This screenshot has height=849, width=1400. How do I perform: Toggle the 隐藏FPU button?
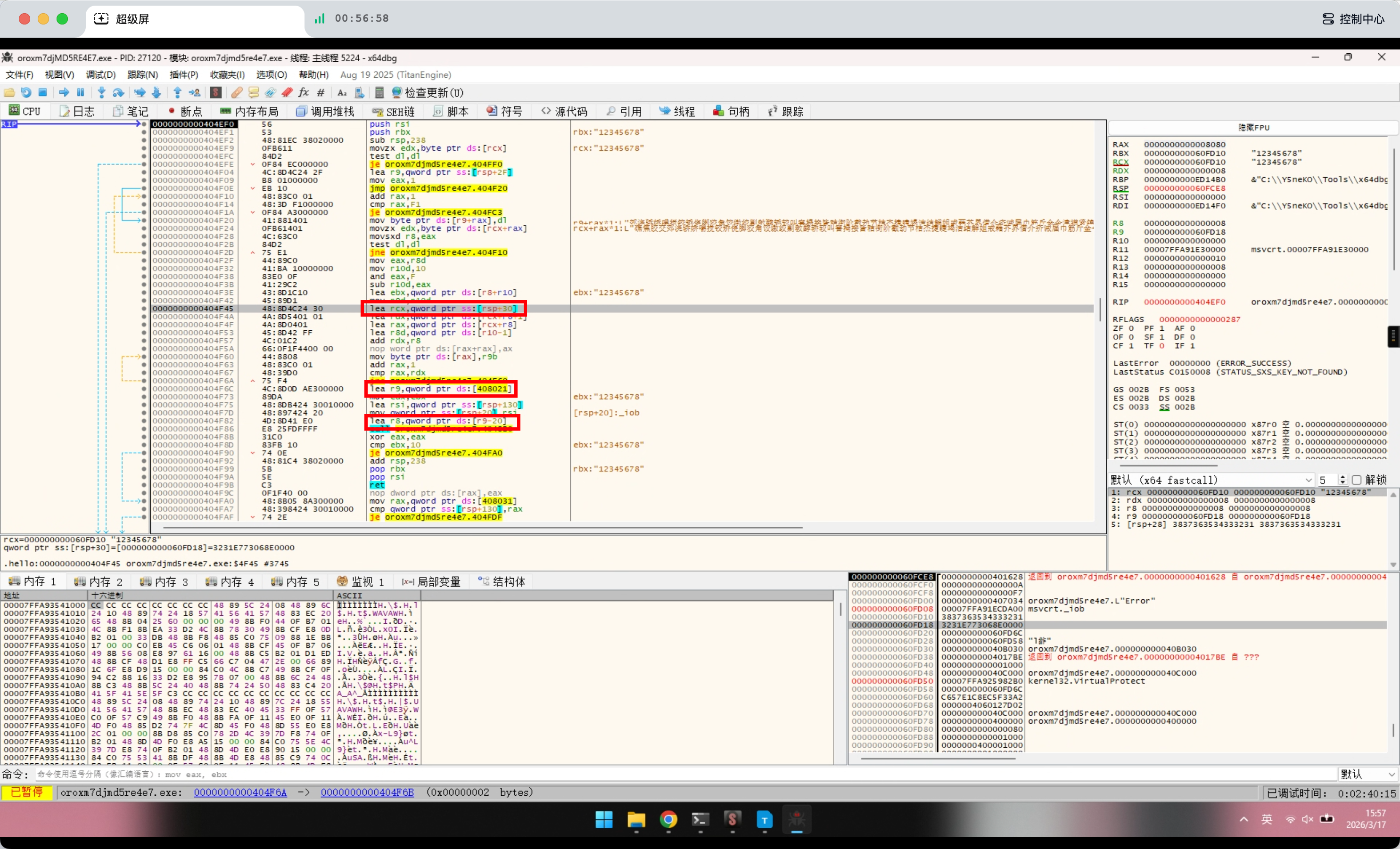[1253, 128]
